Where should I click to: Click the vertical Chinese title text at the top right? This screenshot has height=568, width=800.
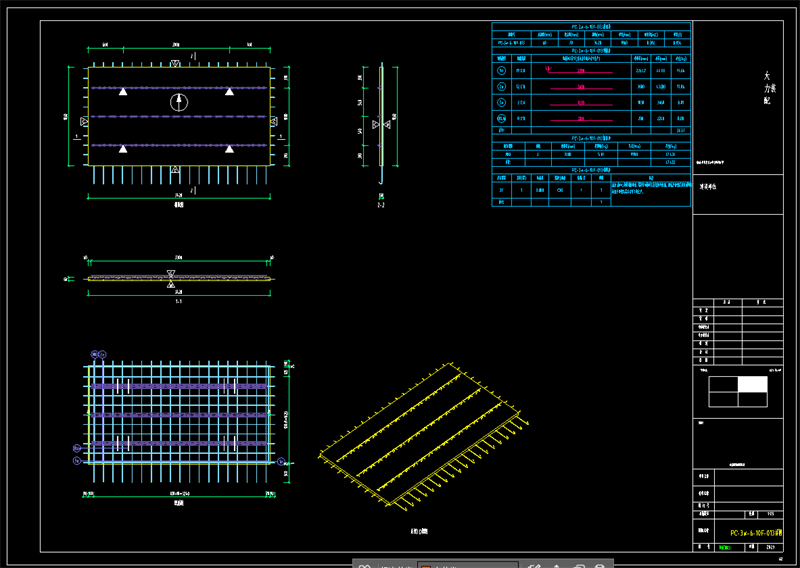769,88
